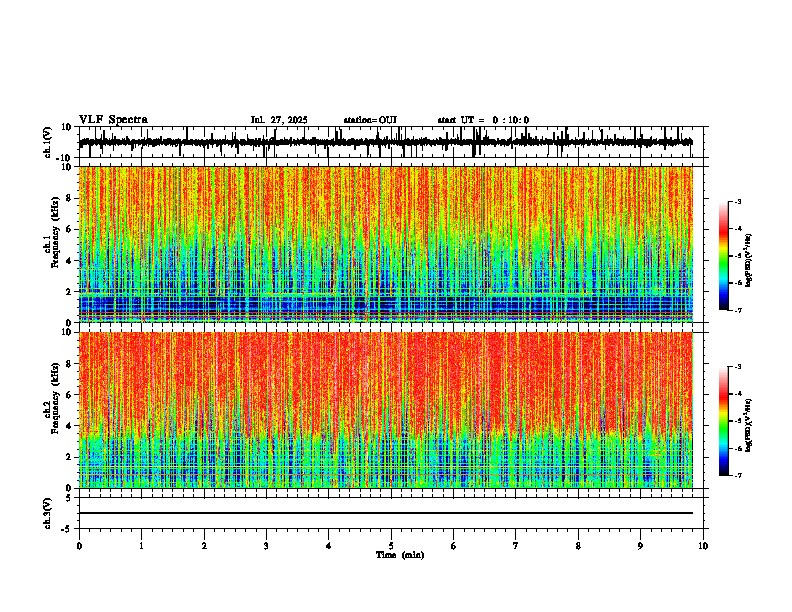Click the 'station=OUJ' header label
This screenshot has width=792, height=612.
point(370,120)
